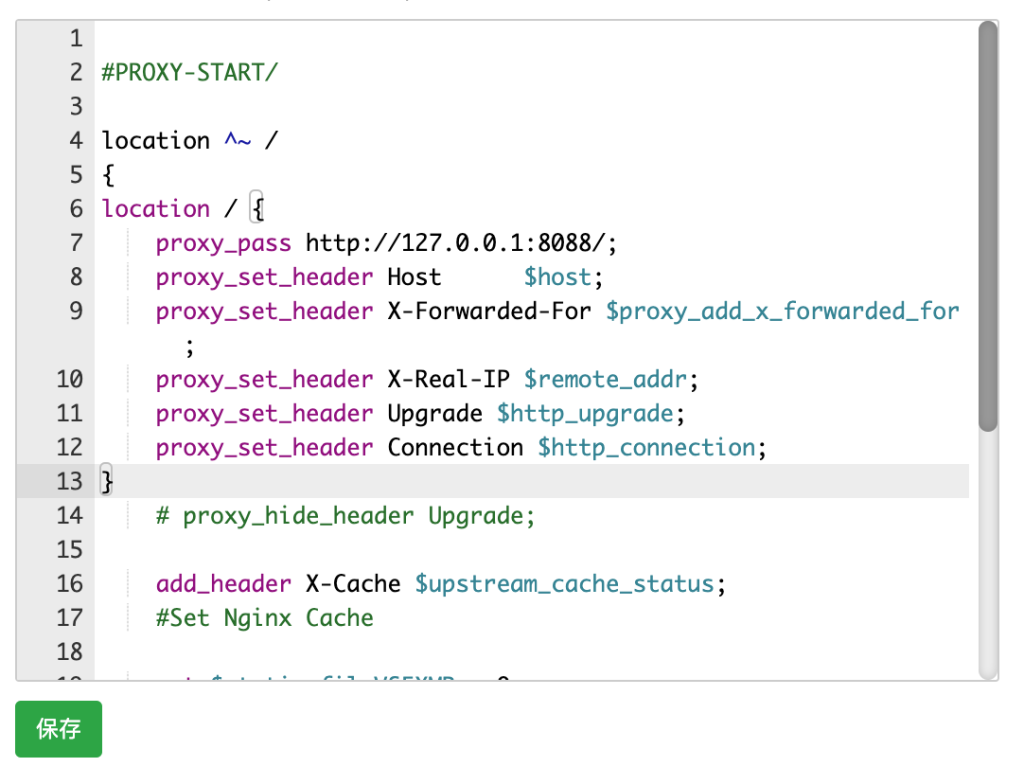This screenshot has width=1024, height=767.
Task: Place cursor on the #PROXY-START/ comment
Action: 190,73
